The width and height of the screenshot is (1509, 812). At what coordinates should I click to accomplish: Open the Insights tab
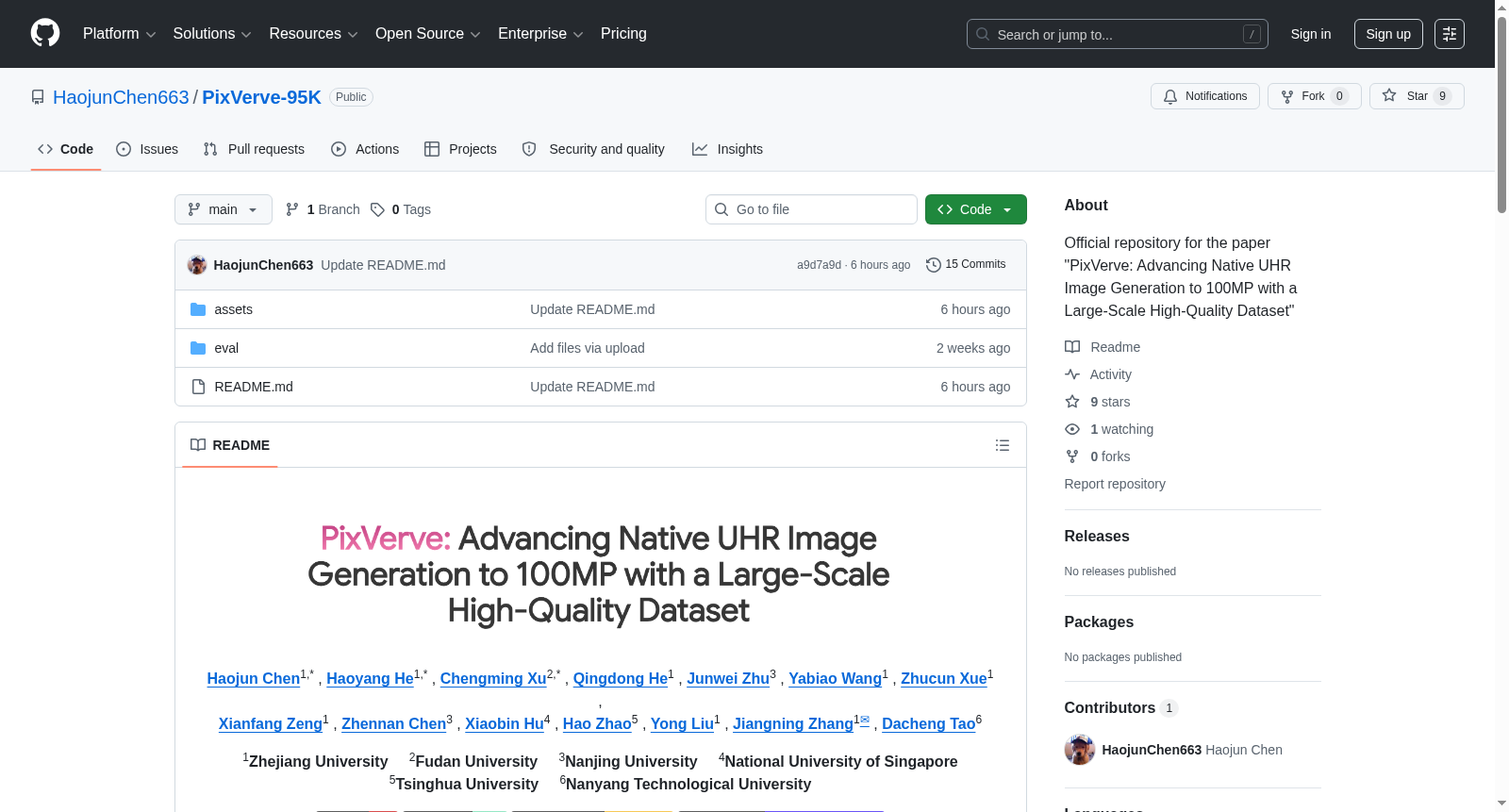click(x=727, y=149)
